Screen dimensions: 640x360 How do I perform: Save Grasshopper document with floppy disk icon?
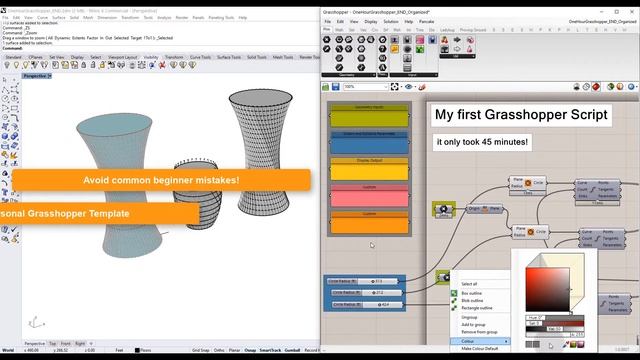coord(336,87)
